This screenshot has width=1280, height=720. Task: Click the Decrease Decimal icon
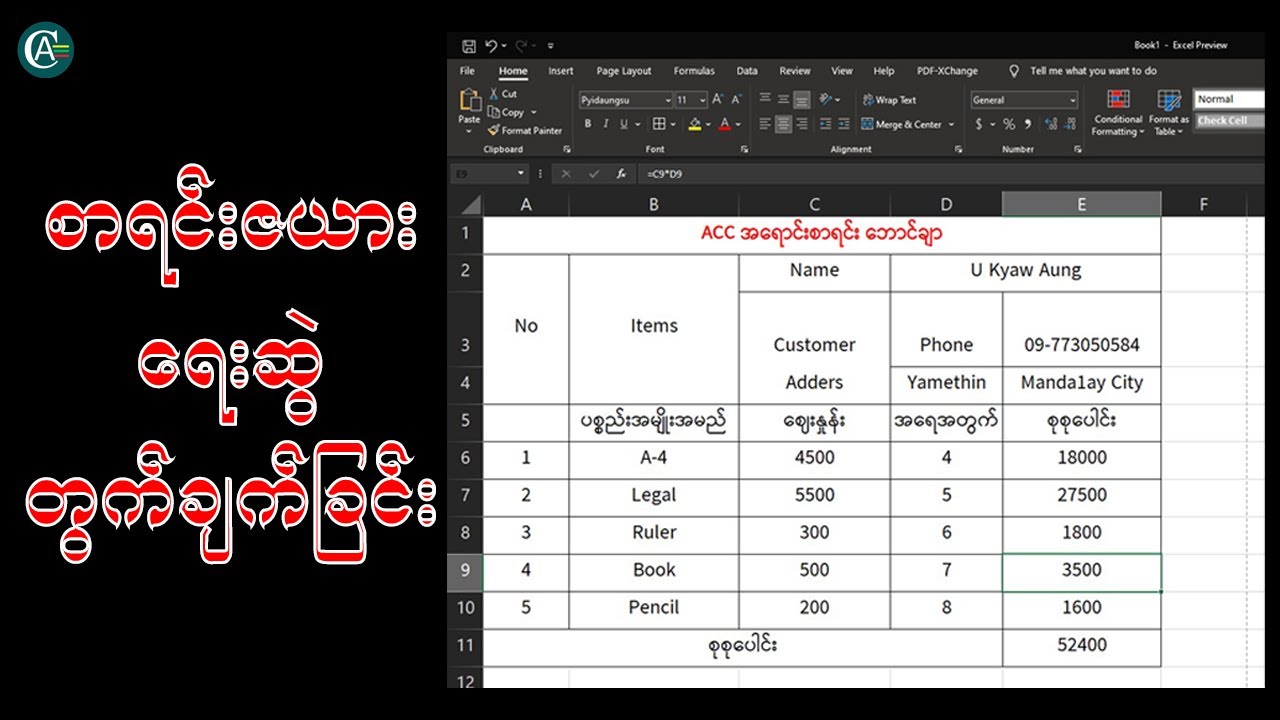[1070, 124]
